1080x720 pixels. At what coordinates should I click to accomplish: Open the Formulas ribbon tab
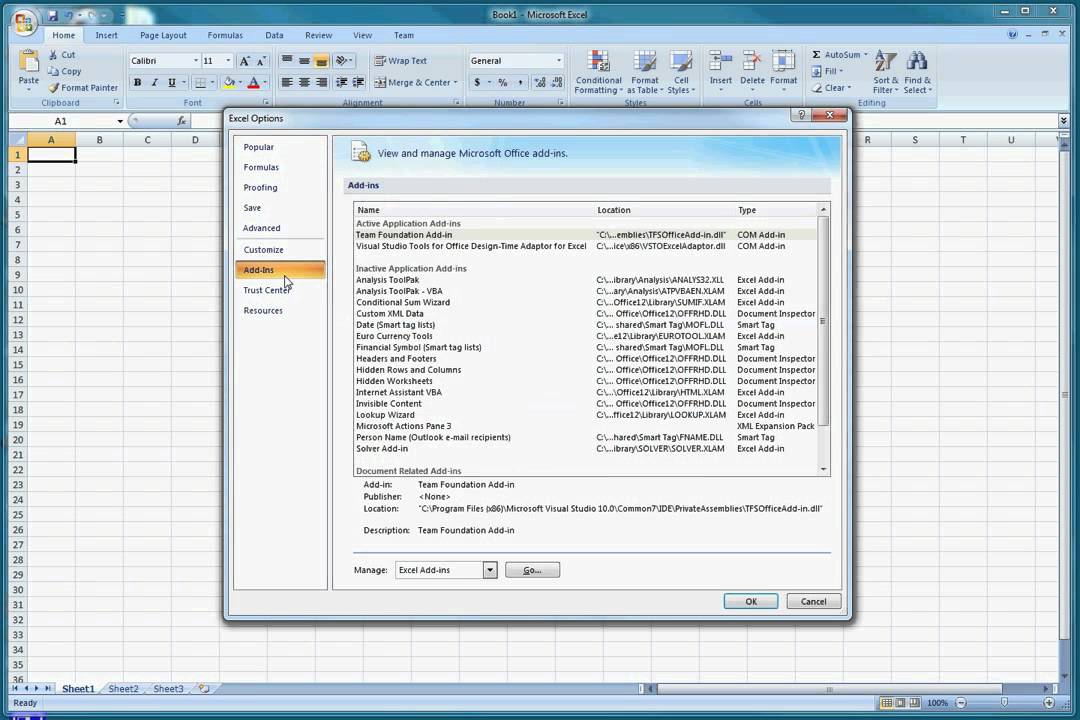225,35
